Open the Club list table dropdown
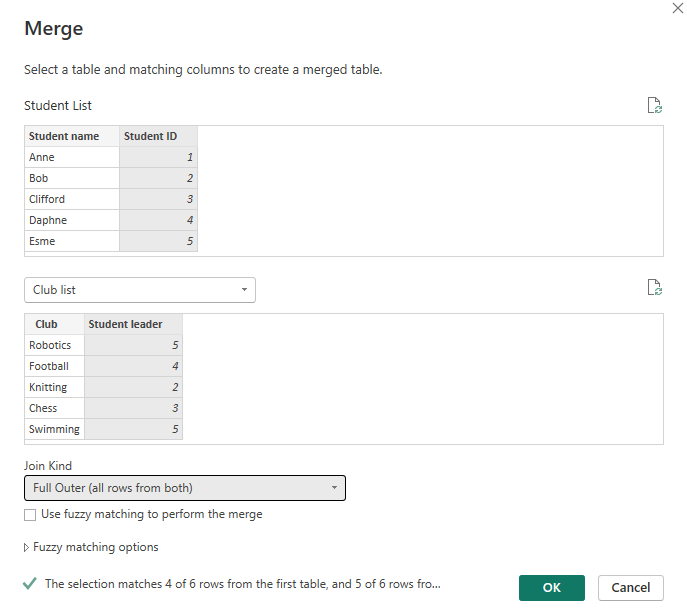Image resolution: width=687 pixels, height=616 pixels. click(x=140, y=290)
